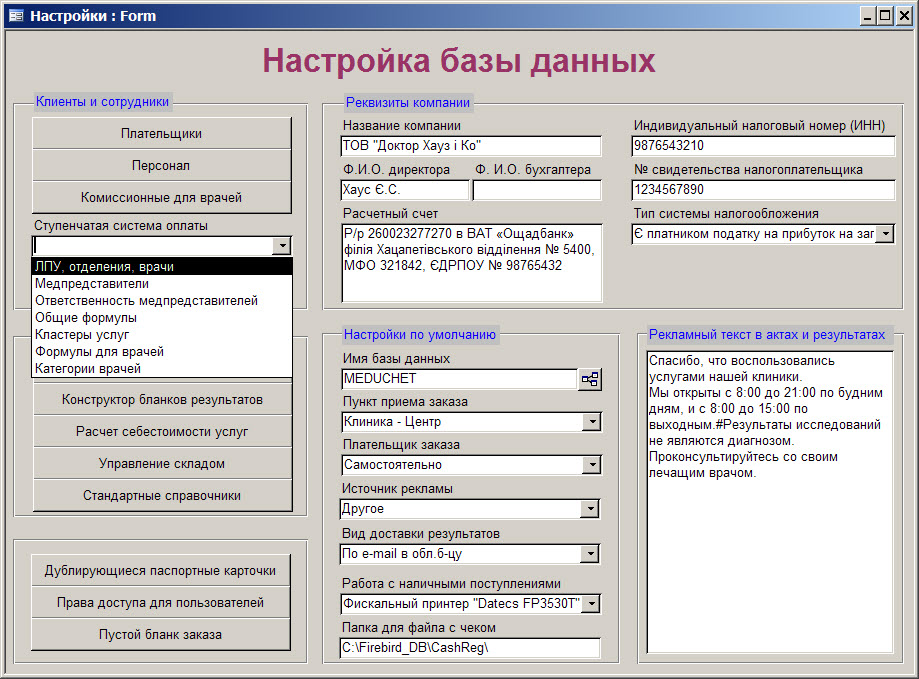919x679 pixels.
Task: Expand Работа с наличными поступлениями dropdown
Action: tap(592, 603)
